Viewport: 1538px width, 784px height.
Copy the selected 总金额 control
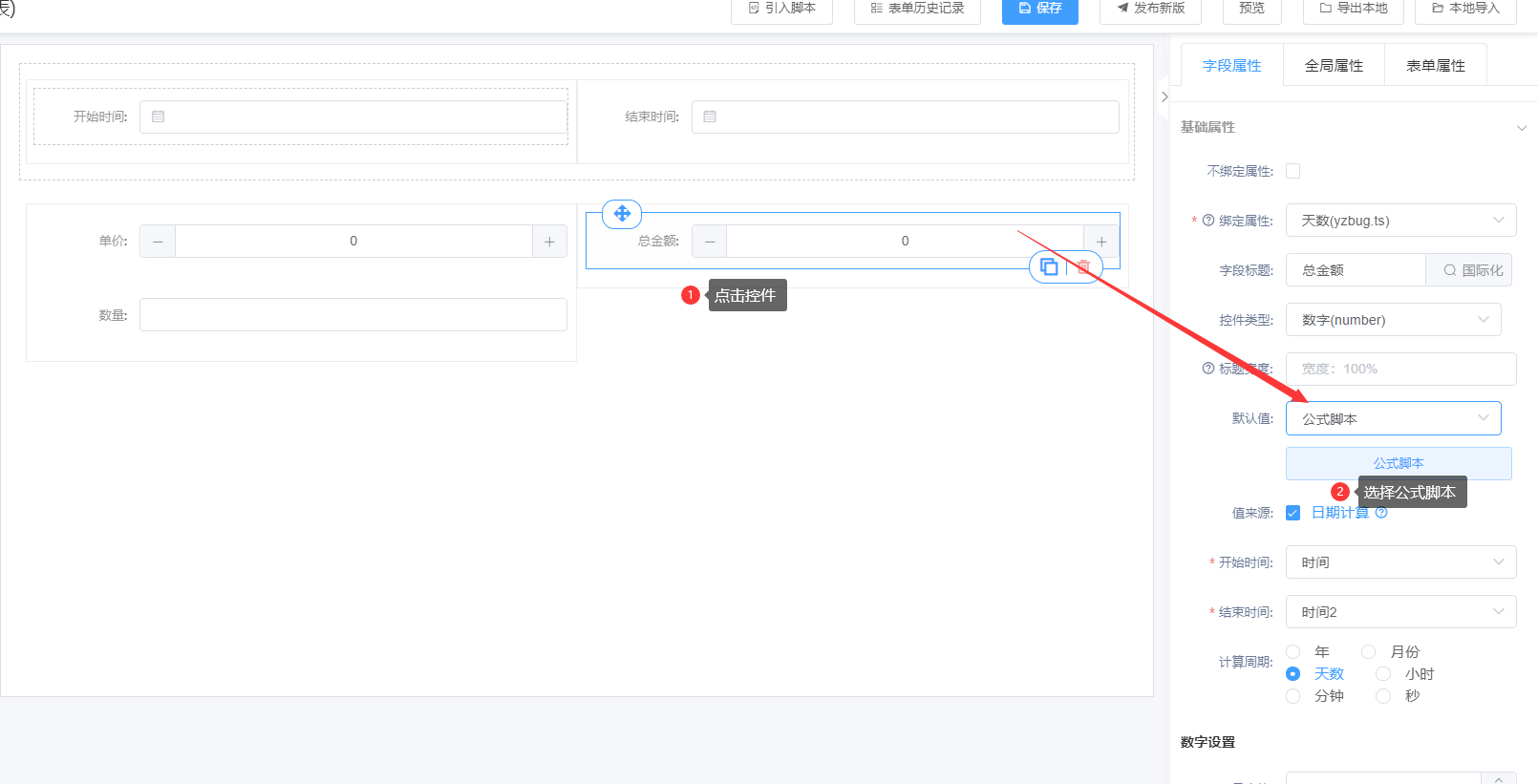tap(1049, 266)
